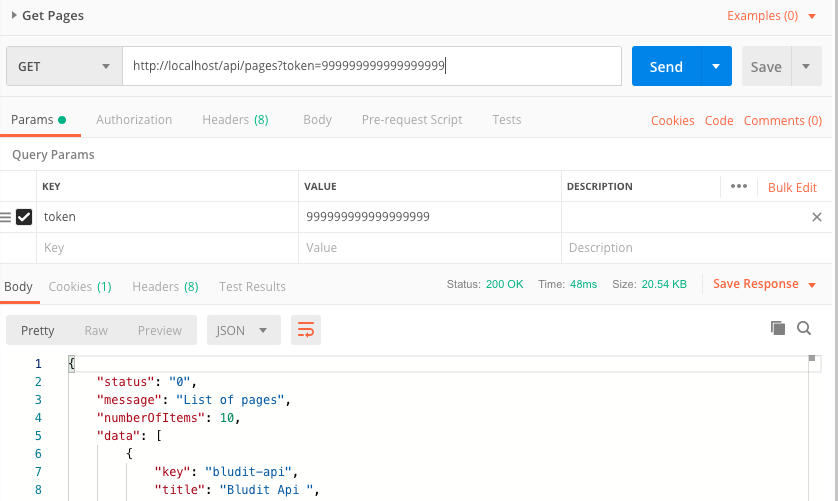
Task: Click the copy response to clipboard icon
Action: click(778, 328)
